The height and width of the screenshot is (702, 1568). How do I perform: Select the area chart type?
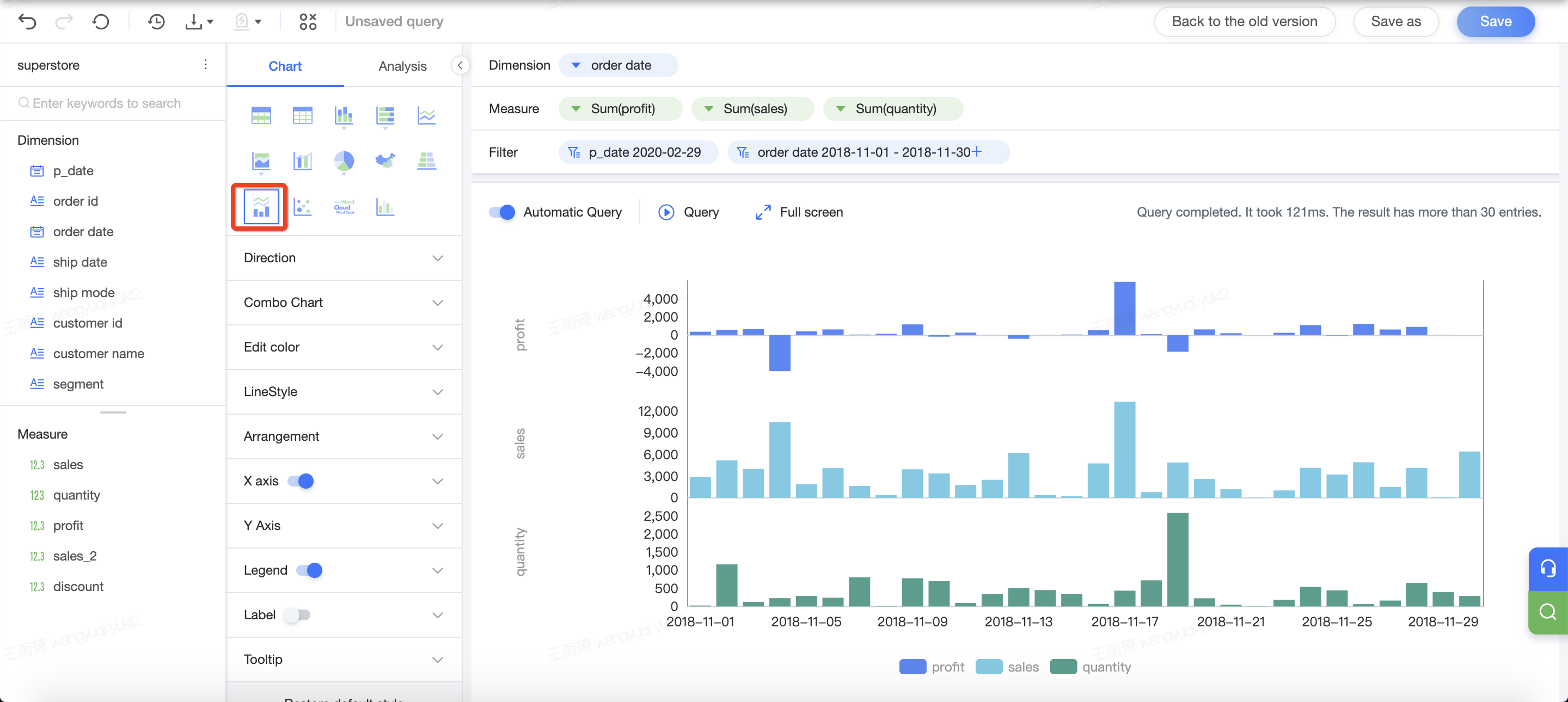(261, 161)
